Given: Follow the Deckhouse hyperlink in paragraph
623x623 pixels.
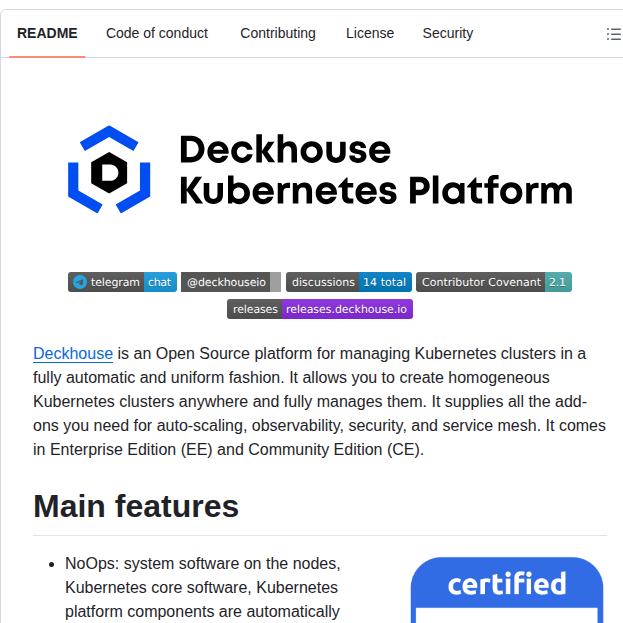Looking at the screenshot, I should pos(73,354).
